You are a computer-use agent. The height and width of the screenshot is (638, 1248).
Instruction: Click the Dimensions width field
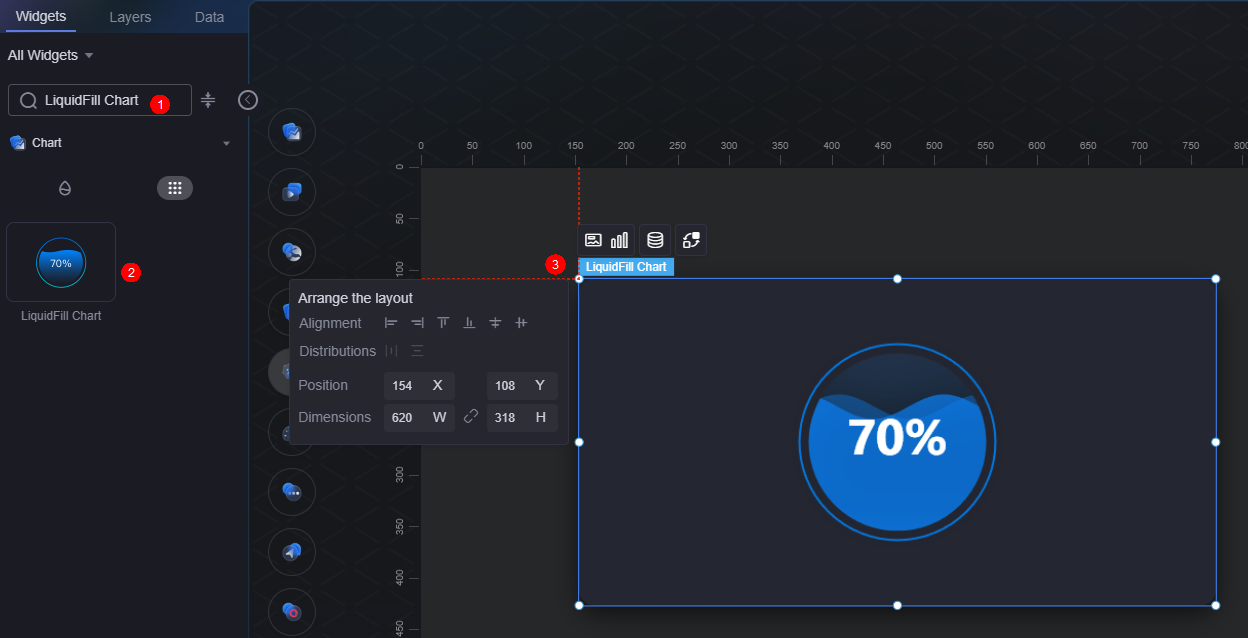(x=419, y=418)
